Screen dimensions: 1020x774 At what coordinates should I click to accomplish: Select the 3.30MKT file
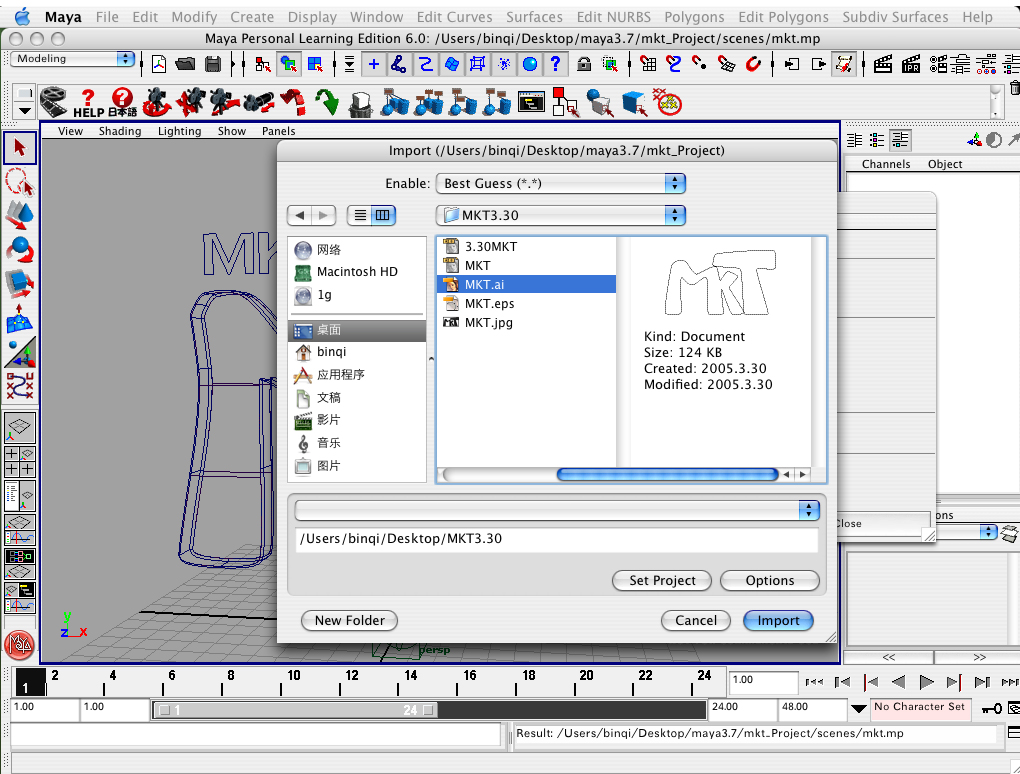(x=526, y=247)
